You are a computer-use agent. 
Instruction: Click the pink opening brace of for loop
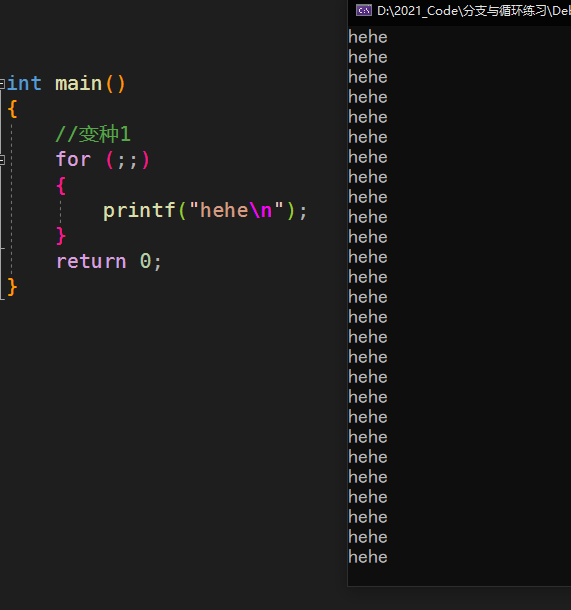61,186
